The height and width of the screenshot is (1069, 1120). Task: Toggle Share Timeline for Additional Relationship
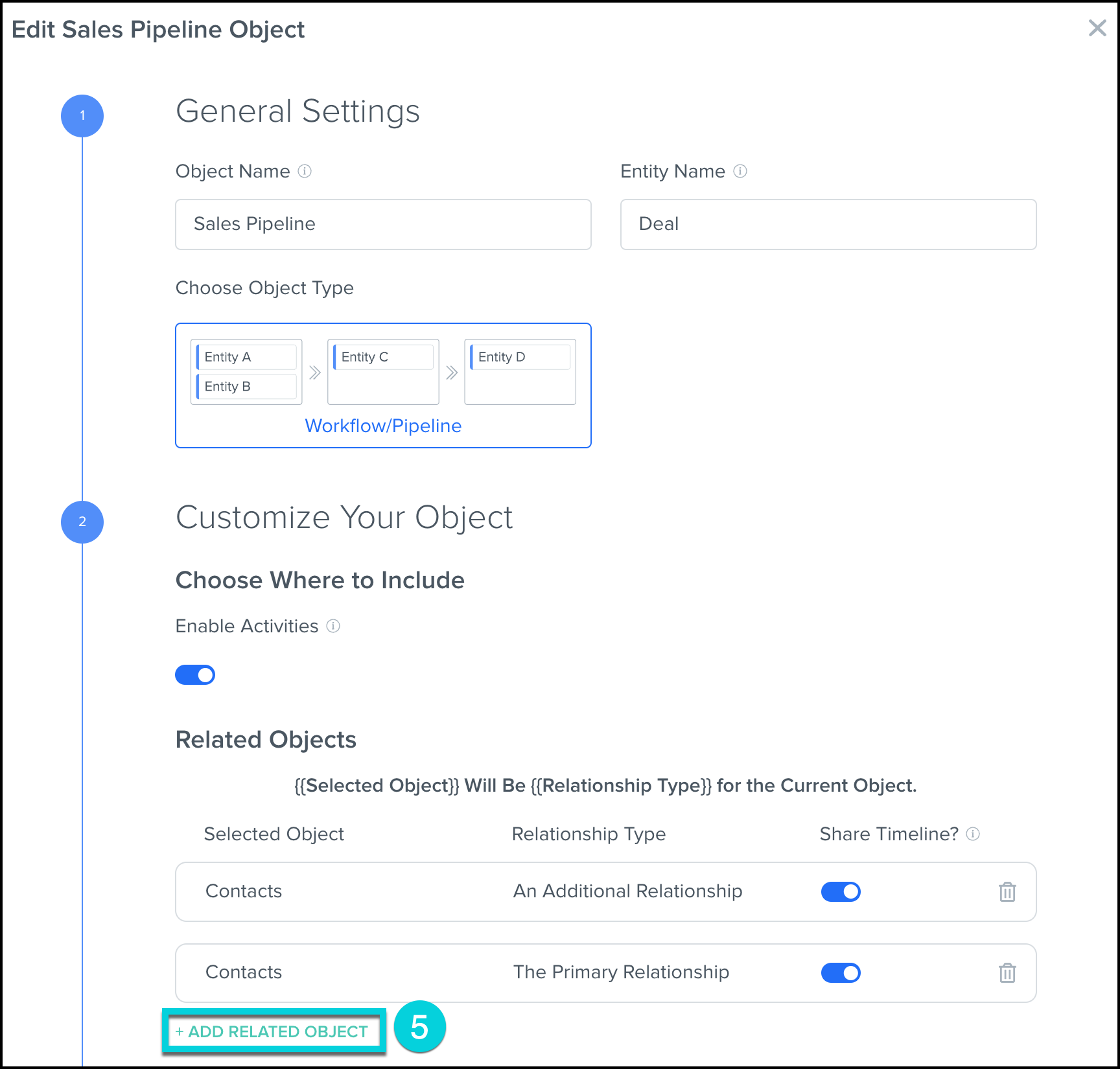point(841,892)
